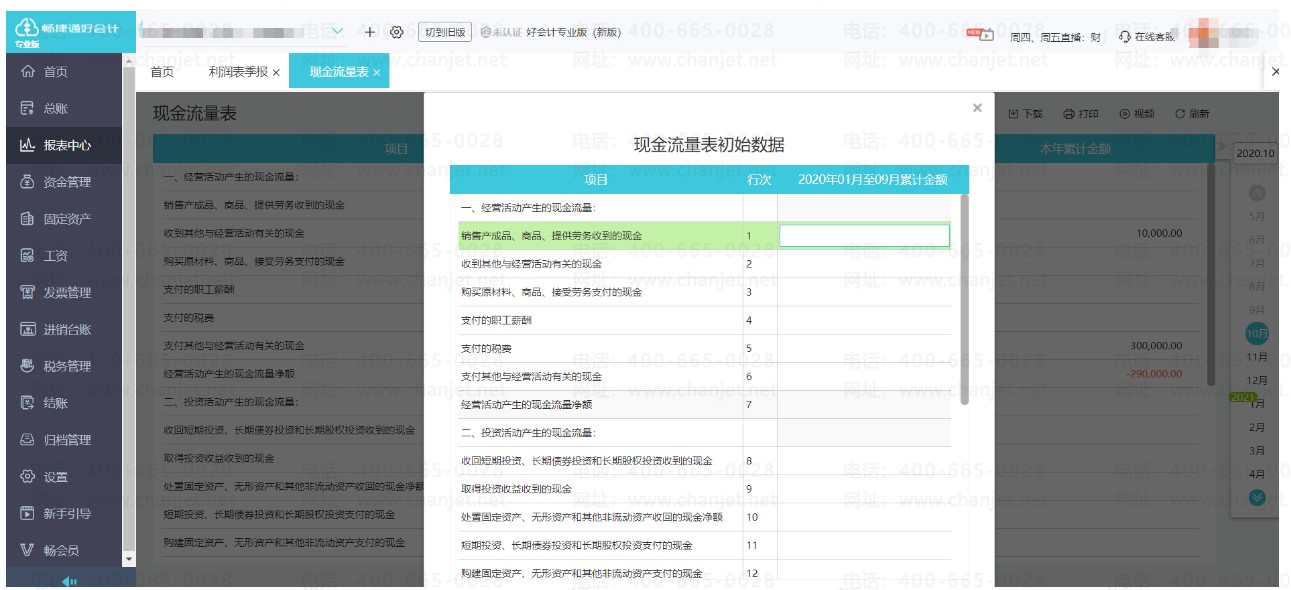Select row 收到其他与经营活动有关的现金 in dialog
The width and height of the screenshot is (1291, 590).
[x=704, y=264]
